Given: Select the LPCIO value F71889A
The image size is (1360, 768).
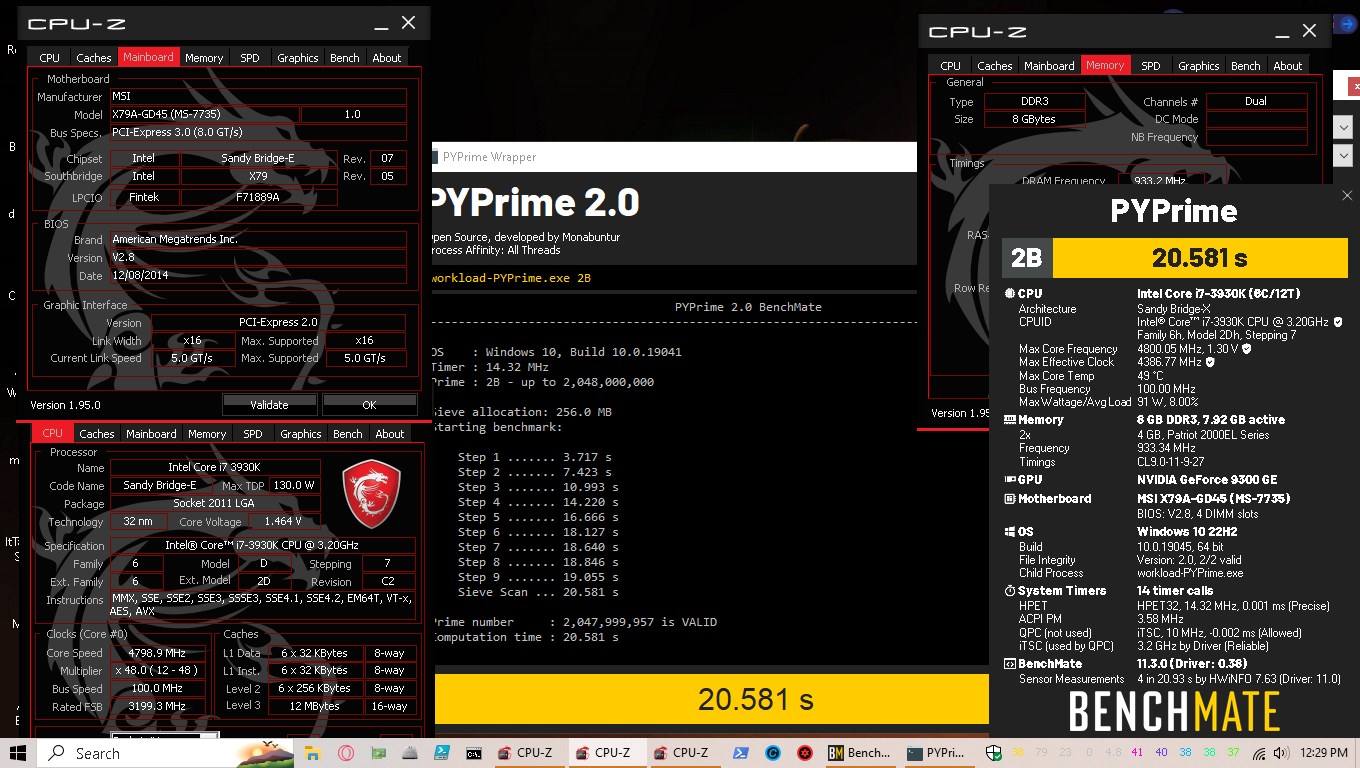Looking at the screenshot, I should coord(259,198).
